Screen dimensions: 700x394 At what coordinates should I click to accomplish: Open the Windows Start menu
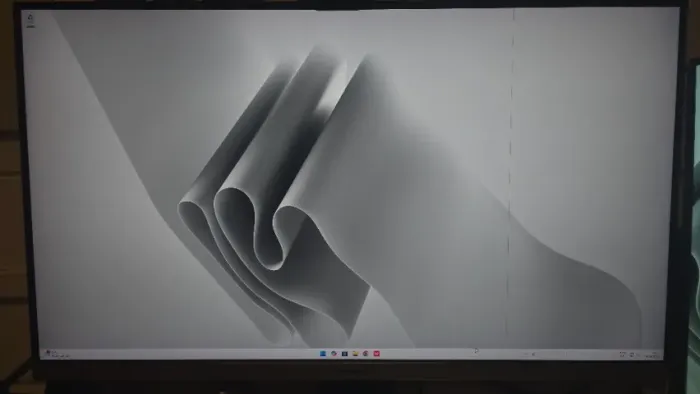(323, 353)
